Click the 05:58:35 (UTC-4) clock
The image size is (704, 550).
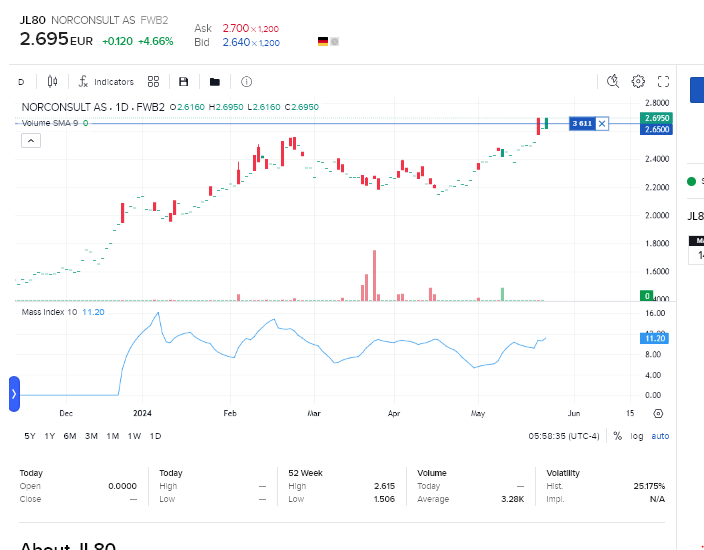click(563, 436)
